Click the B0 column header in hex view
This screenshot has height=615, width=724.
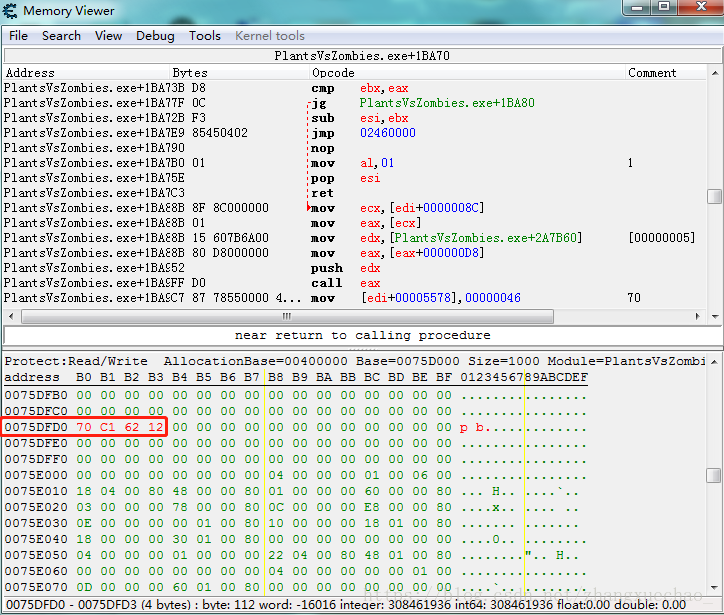coord(84,377)
